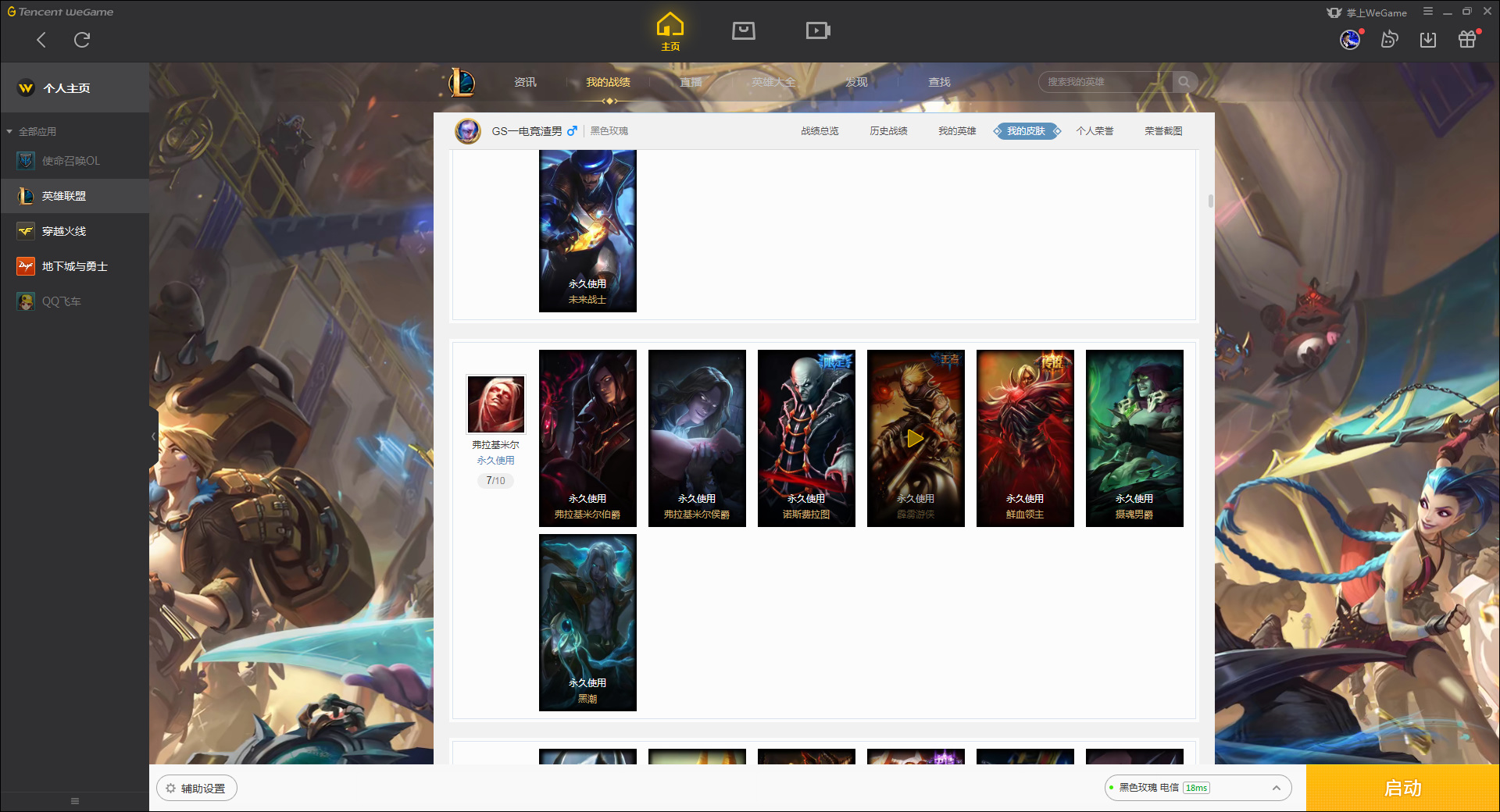Click the 18ms latency indicator
The width and height of the screenshot is (1500, 812).
click(x=1196, y=788)
